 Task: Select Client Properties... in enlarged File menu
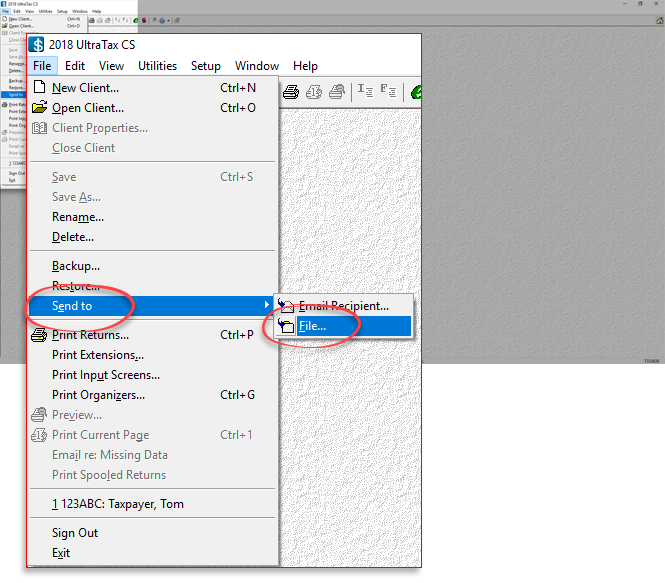click(153, 128)
